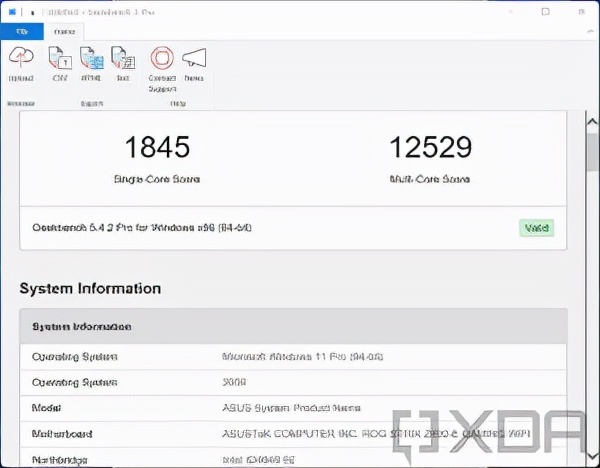Click the Motherboard row label
600x468 pixels.
[x=62, y=434]
